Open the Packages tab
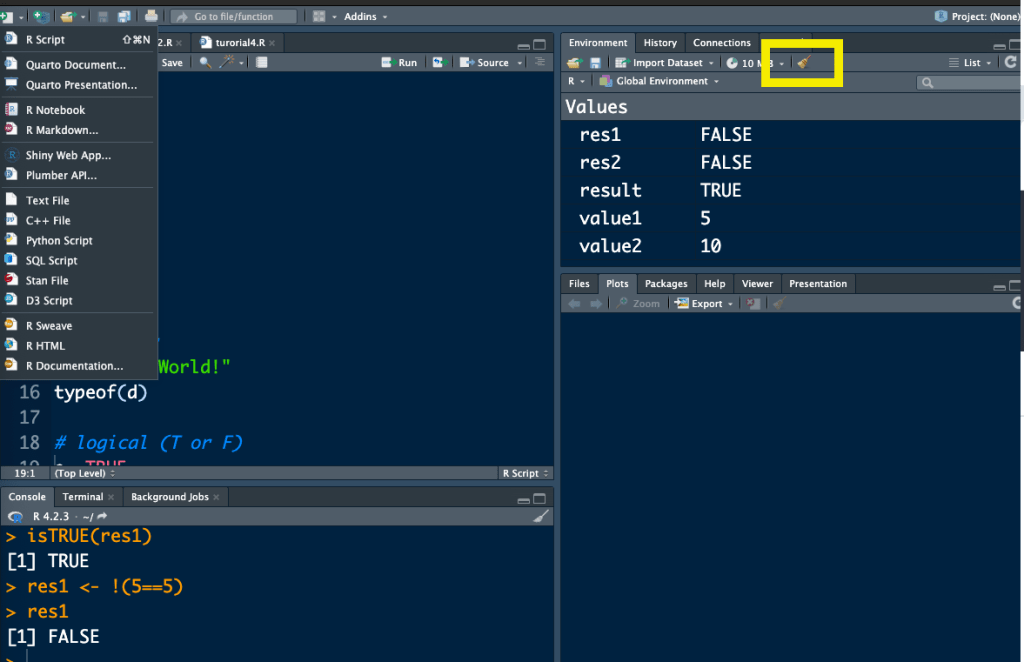This screenshot has height=662, width=1024. click(666, 284)
